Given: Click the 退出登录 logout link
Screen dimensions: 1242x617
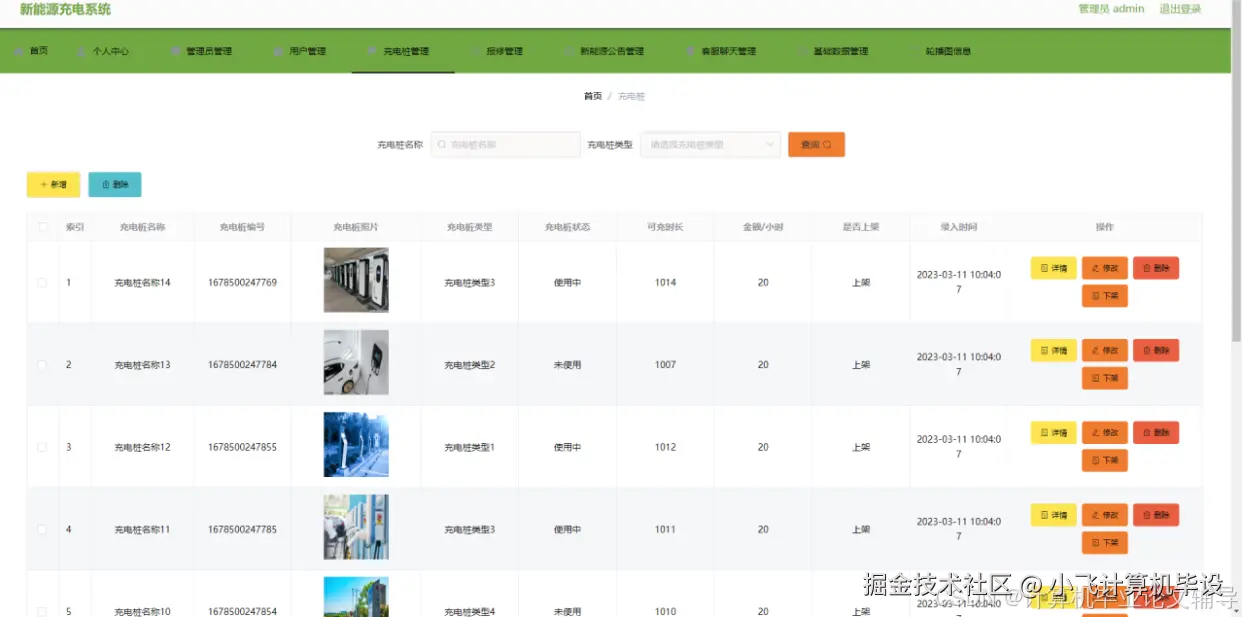Looking at the screenshot, I should [x=1182, y=8].
